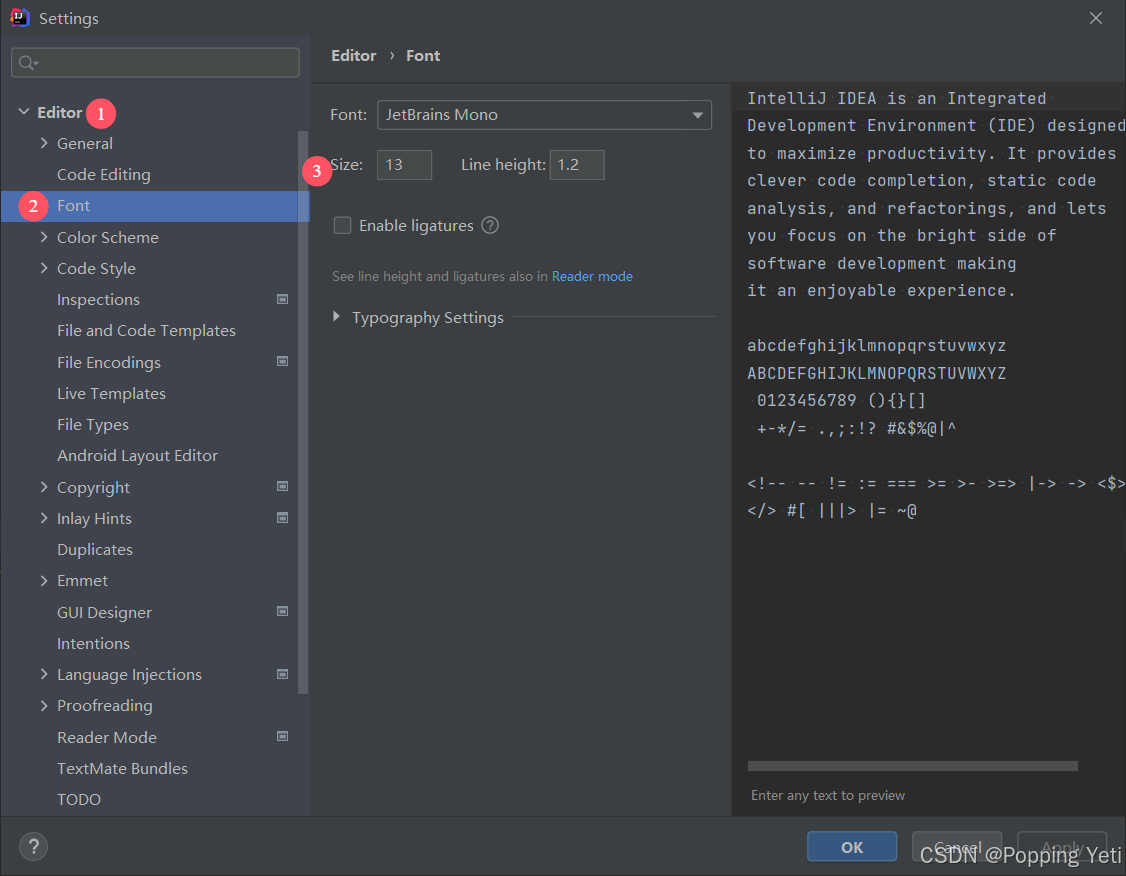The width and height of the screenshot is (1126, 876).
Task: Click the search magnifier icon in settings
Action: 28,63
